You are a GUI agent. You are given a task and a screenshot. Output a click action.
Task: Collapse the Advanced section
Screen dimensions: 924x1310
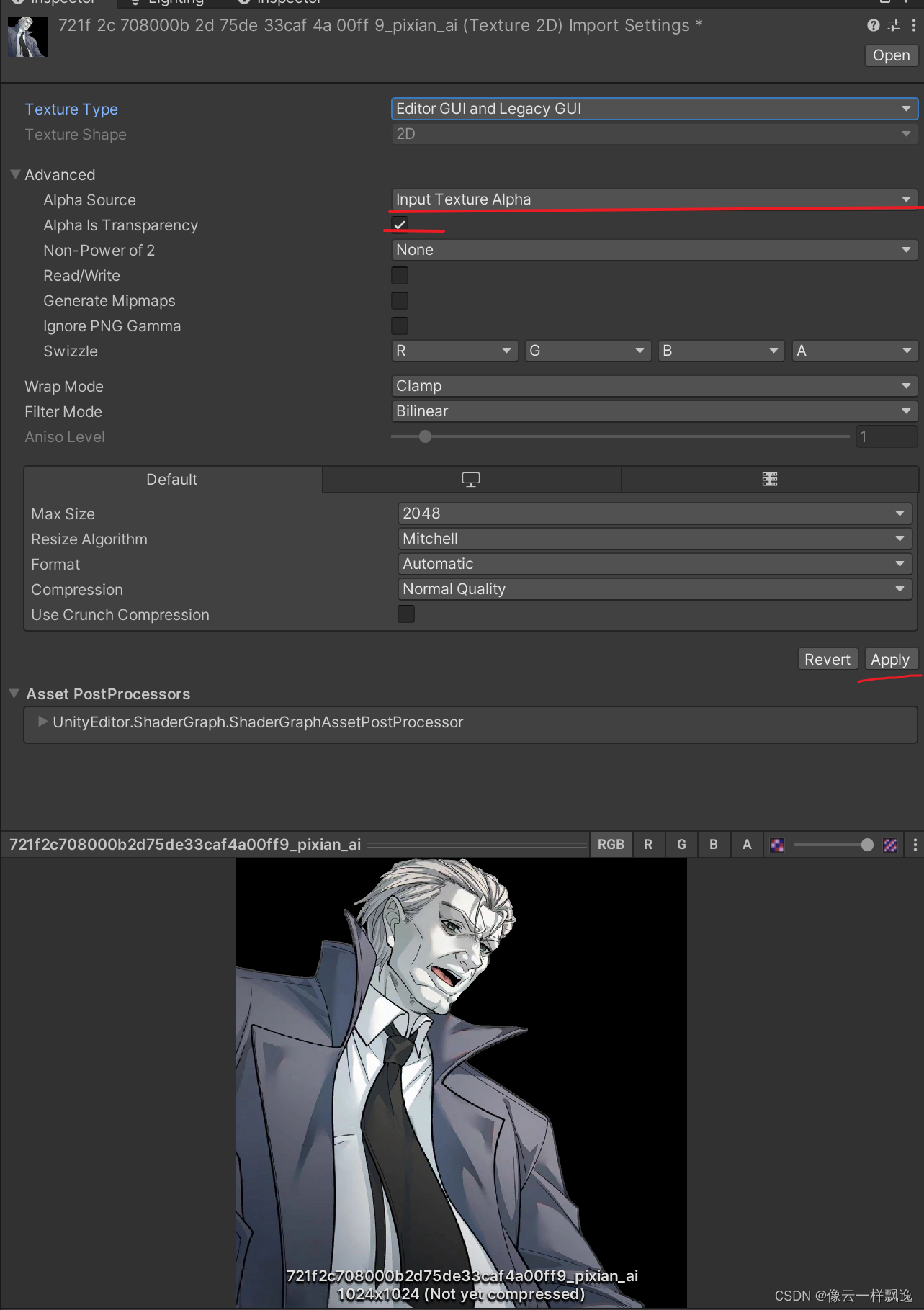coord(15,174)
